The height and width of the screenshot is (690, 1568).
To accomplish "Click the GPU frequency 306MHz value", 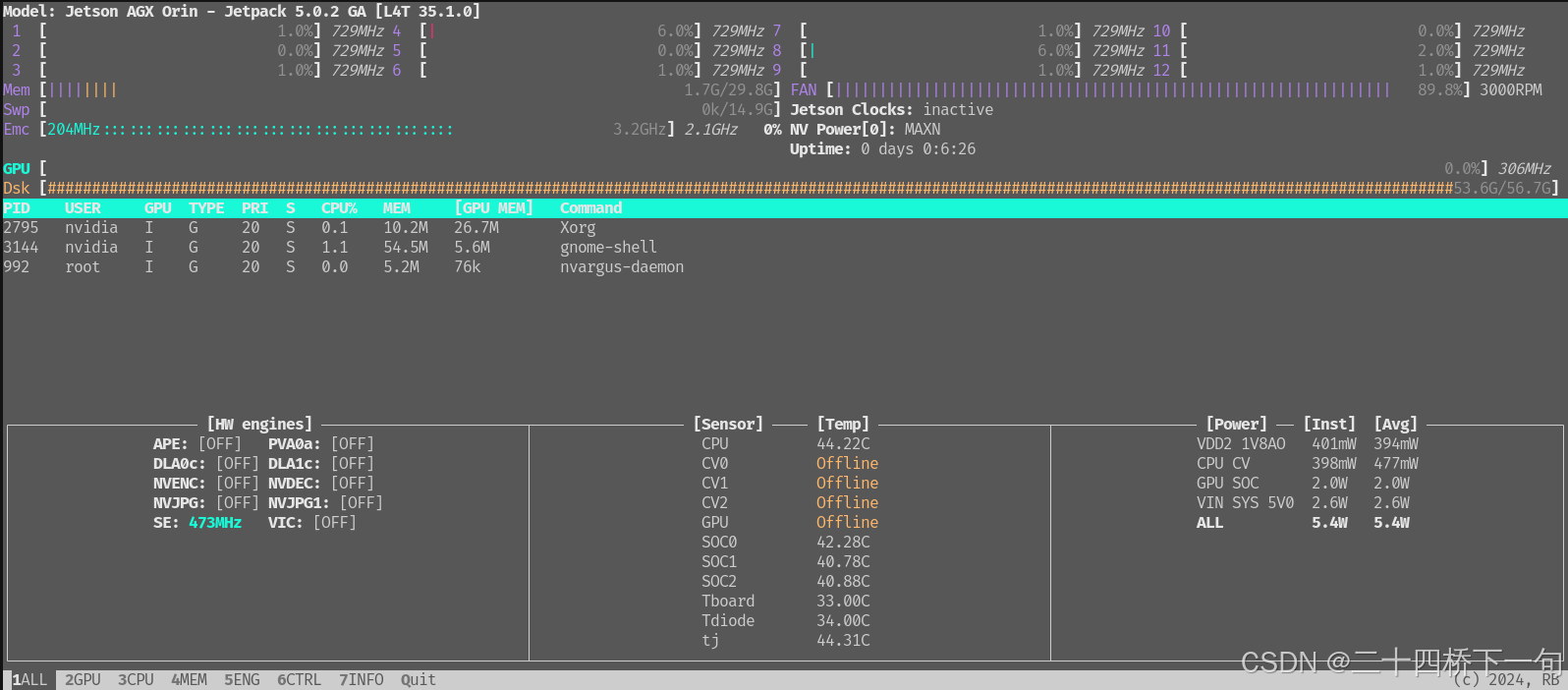I will (1524, 169).
